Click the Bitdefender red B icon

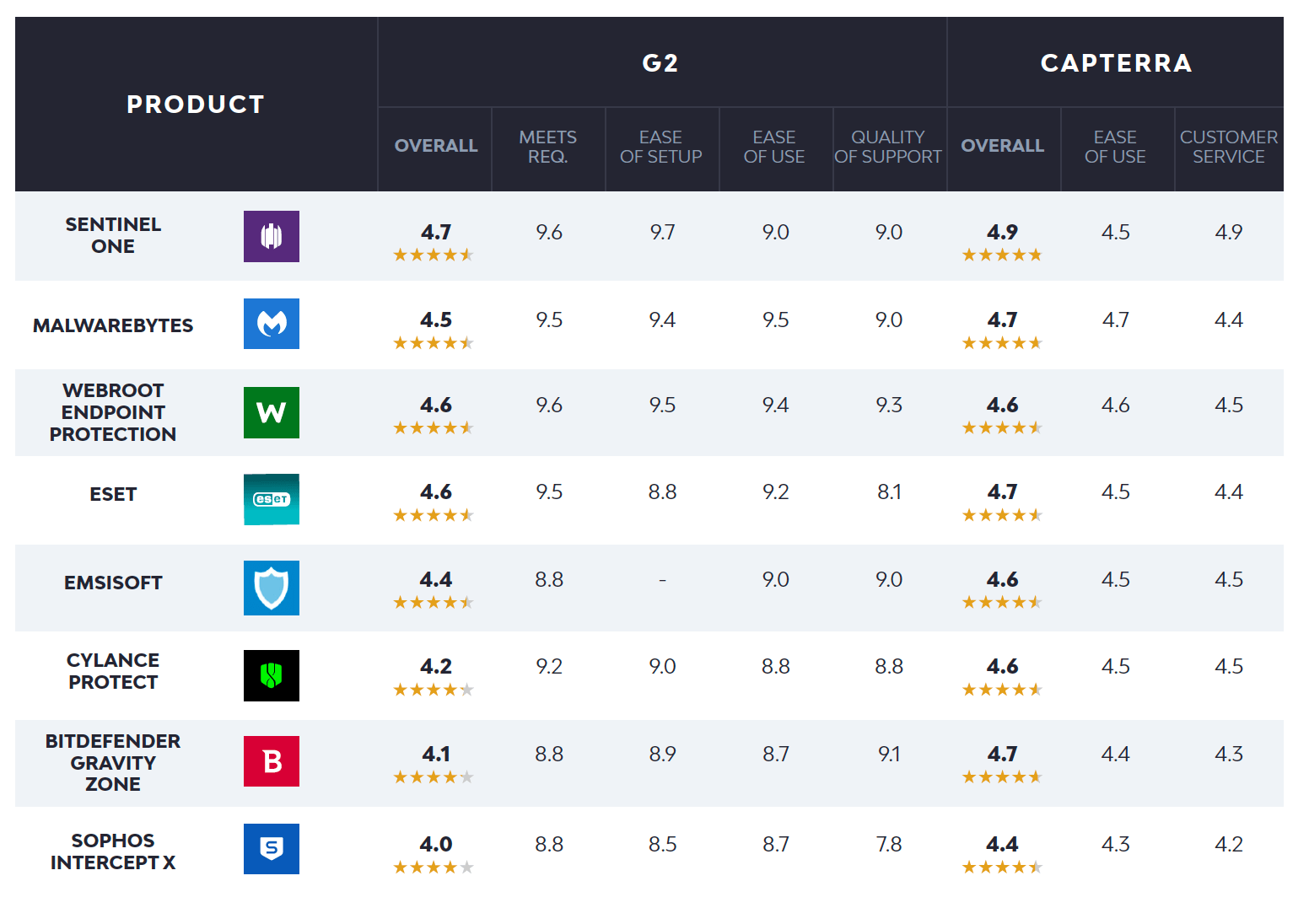click(x=271, y=761)
